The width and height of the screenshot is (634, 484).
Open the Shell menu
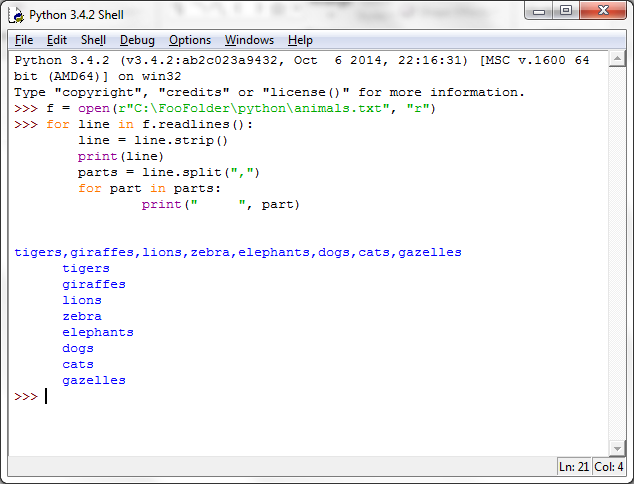coord(93,40)
